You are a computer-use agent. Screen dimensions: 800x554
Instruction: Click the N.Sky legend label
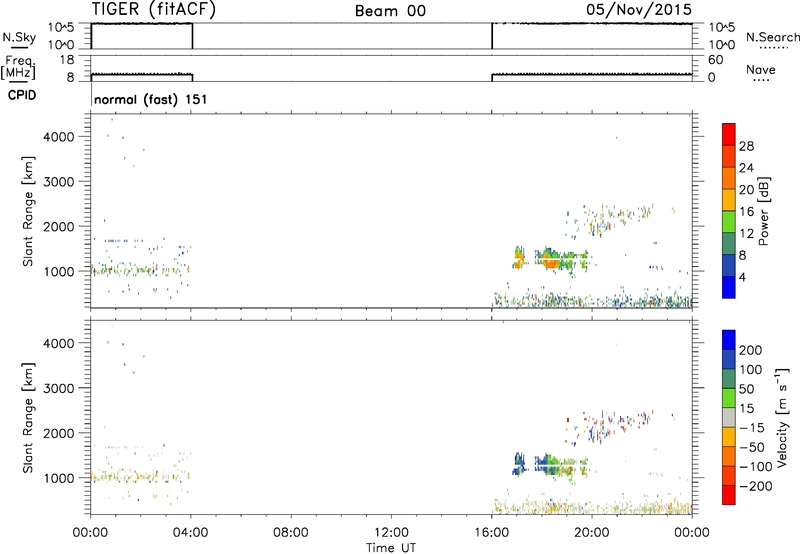click(x=19, y=37)
